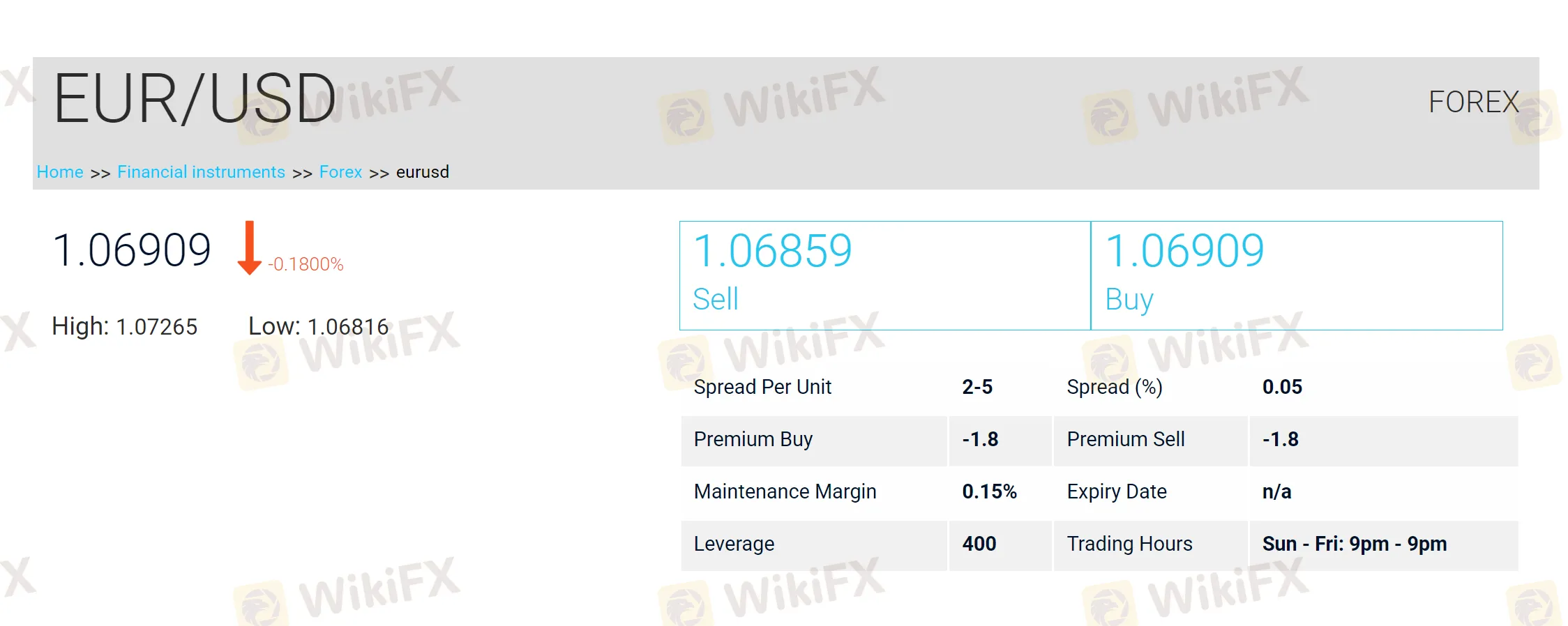This screenshot has height=626, width=1568.
Task: Click the Trading Hours value Sun - Fri
Action: (x=1354, y=544)
